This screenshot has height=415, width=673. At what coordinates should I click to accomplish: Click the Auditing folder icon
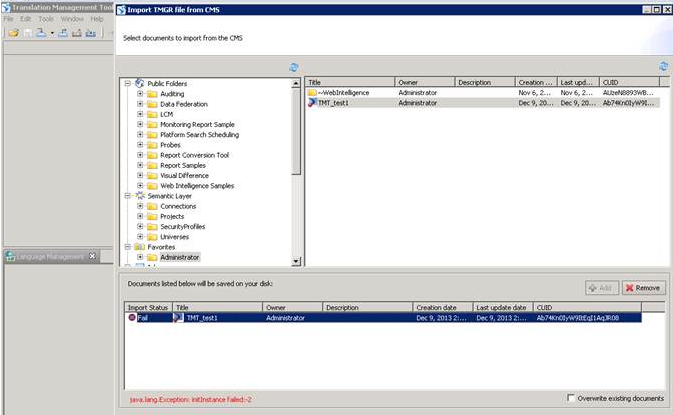(152, 94)
